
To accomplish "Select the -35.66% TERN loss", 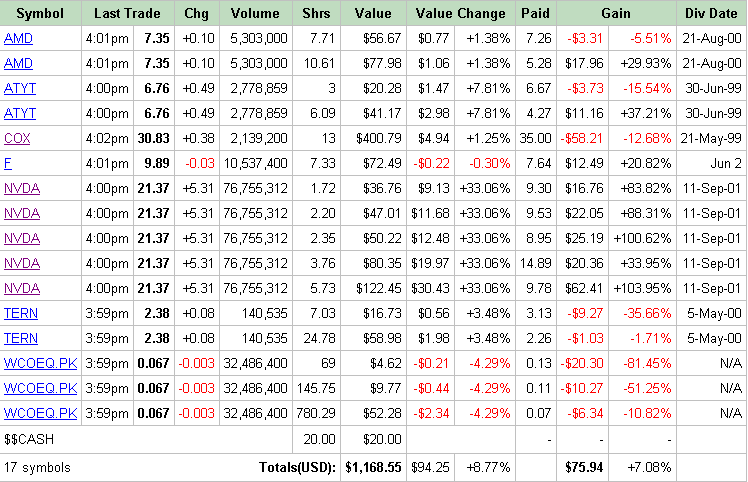I will (647, 314).
